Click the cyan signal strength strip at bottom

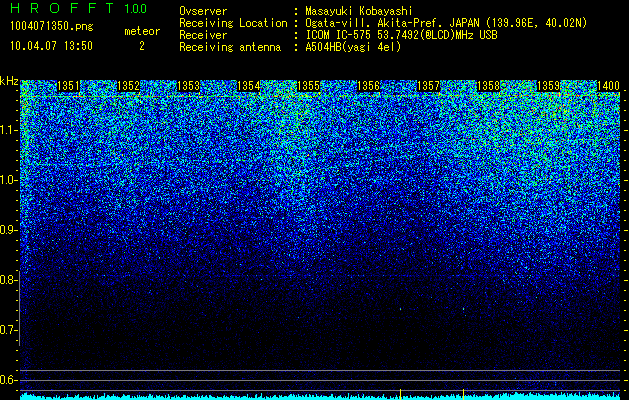tap(320, 396)
